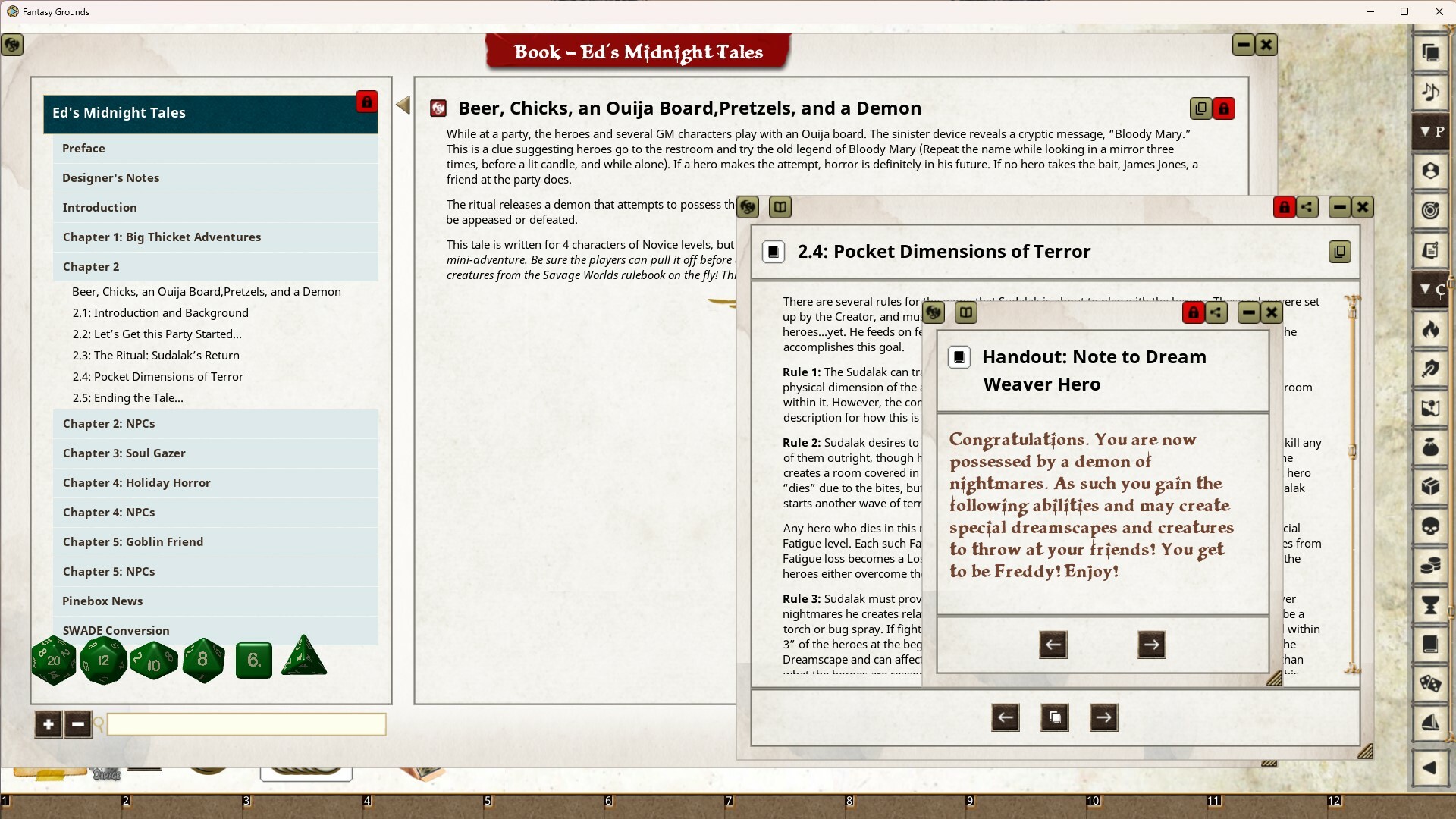
Task: Open the sound effects music-note icon in sidebar
Action: coord(1429,93)
